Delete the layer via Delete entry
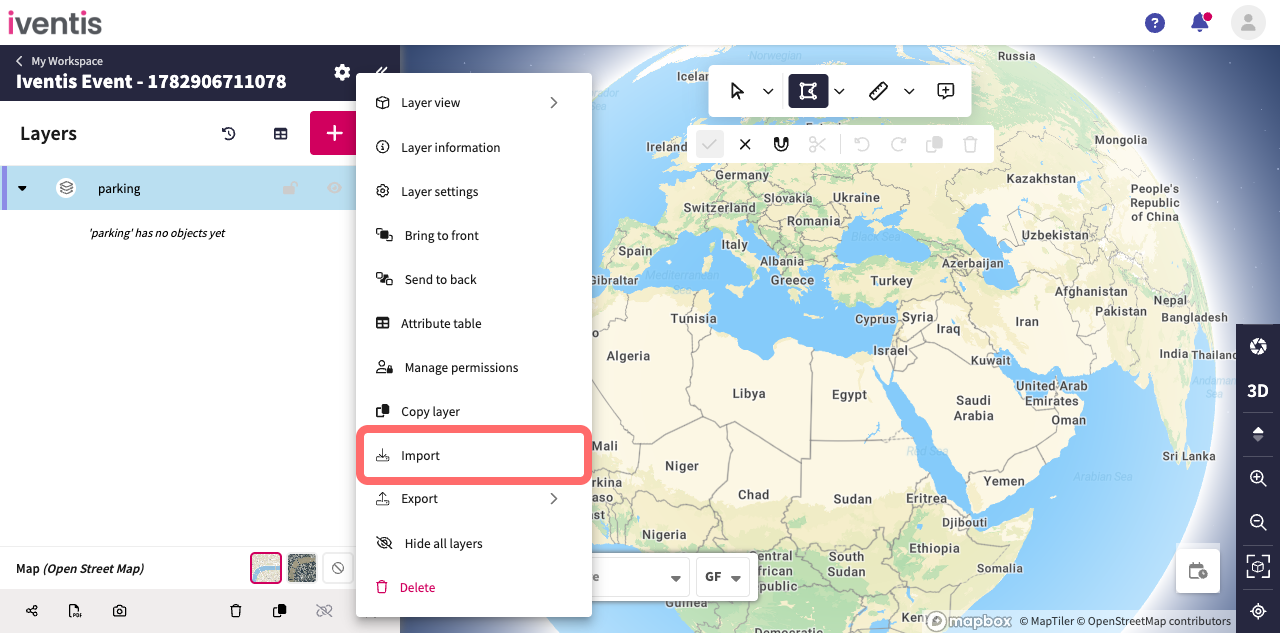The image size is (1280, 633). 474,587
